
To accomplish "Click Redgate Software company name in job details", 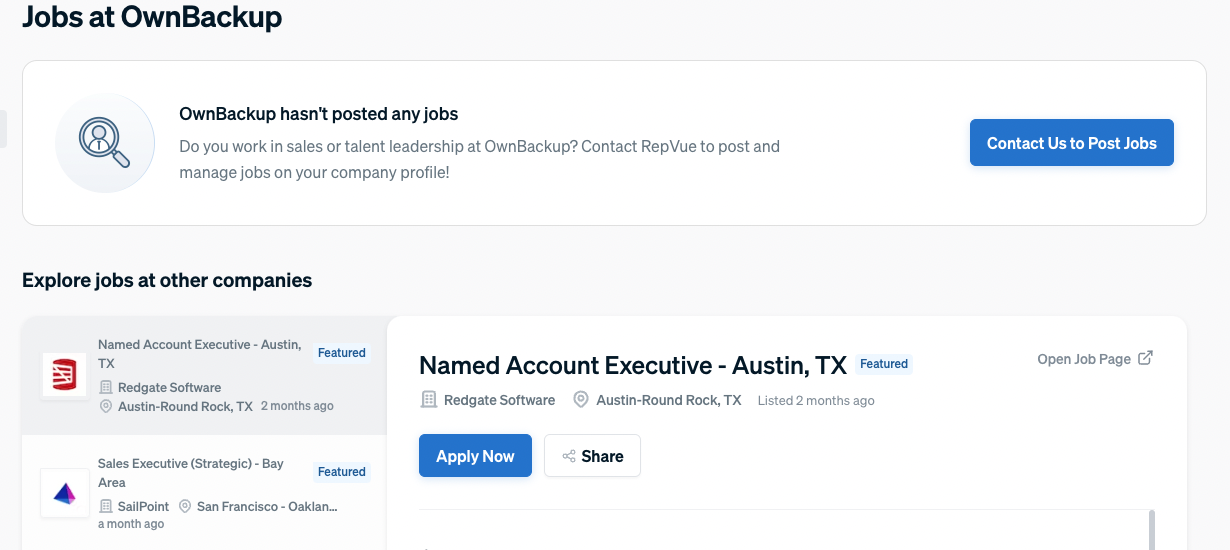I will tap(498, 400).
